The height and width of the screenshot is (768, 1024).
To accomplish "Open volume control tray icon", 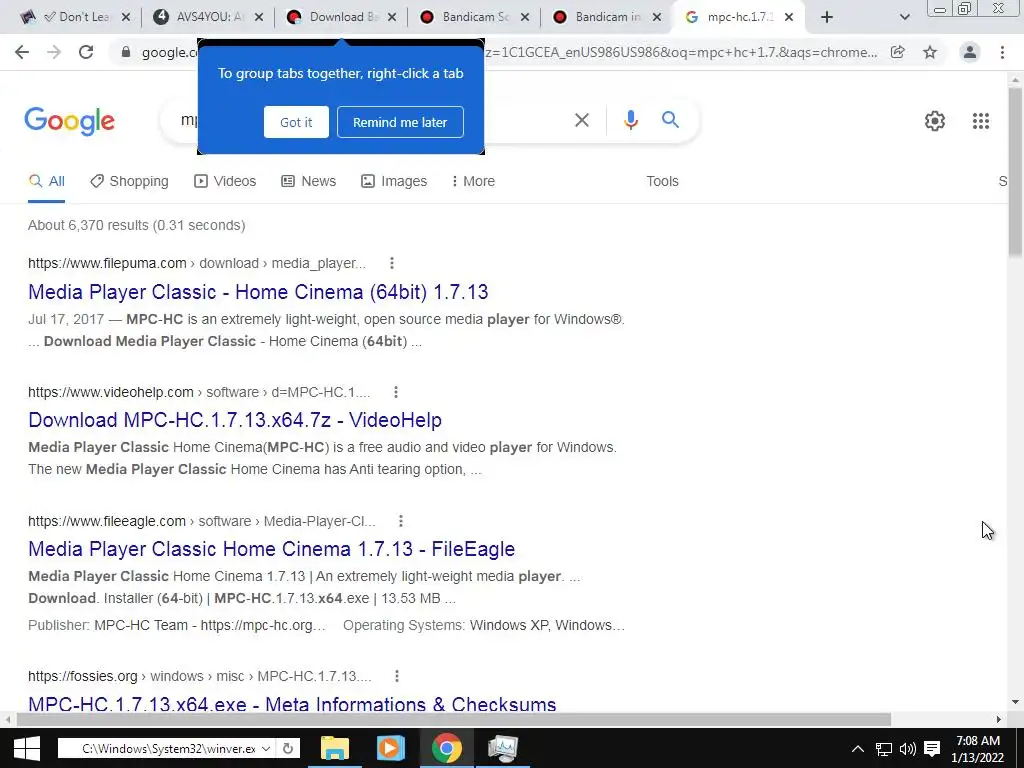I will (908, 749).
